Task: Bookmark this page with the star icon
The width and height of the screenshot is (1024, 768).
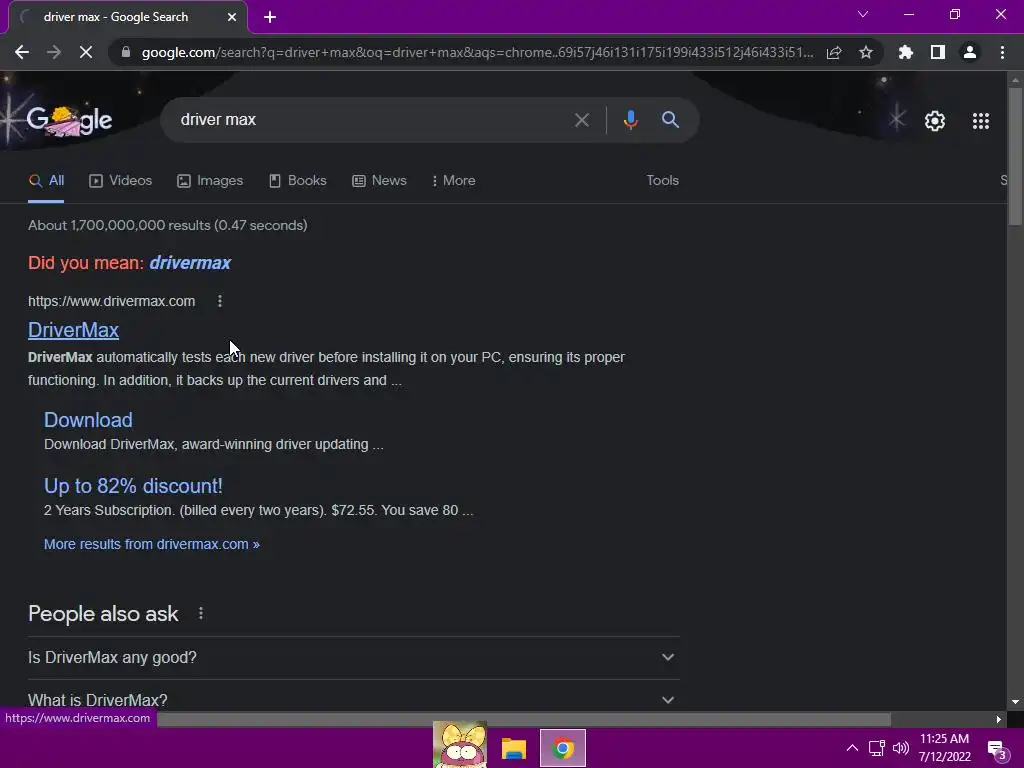Action: coord(866,52)
